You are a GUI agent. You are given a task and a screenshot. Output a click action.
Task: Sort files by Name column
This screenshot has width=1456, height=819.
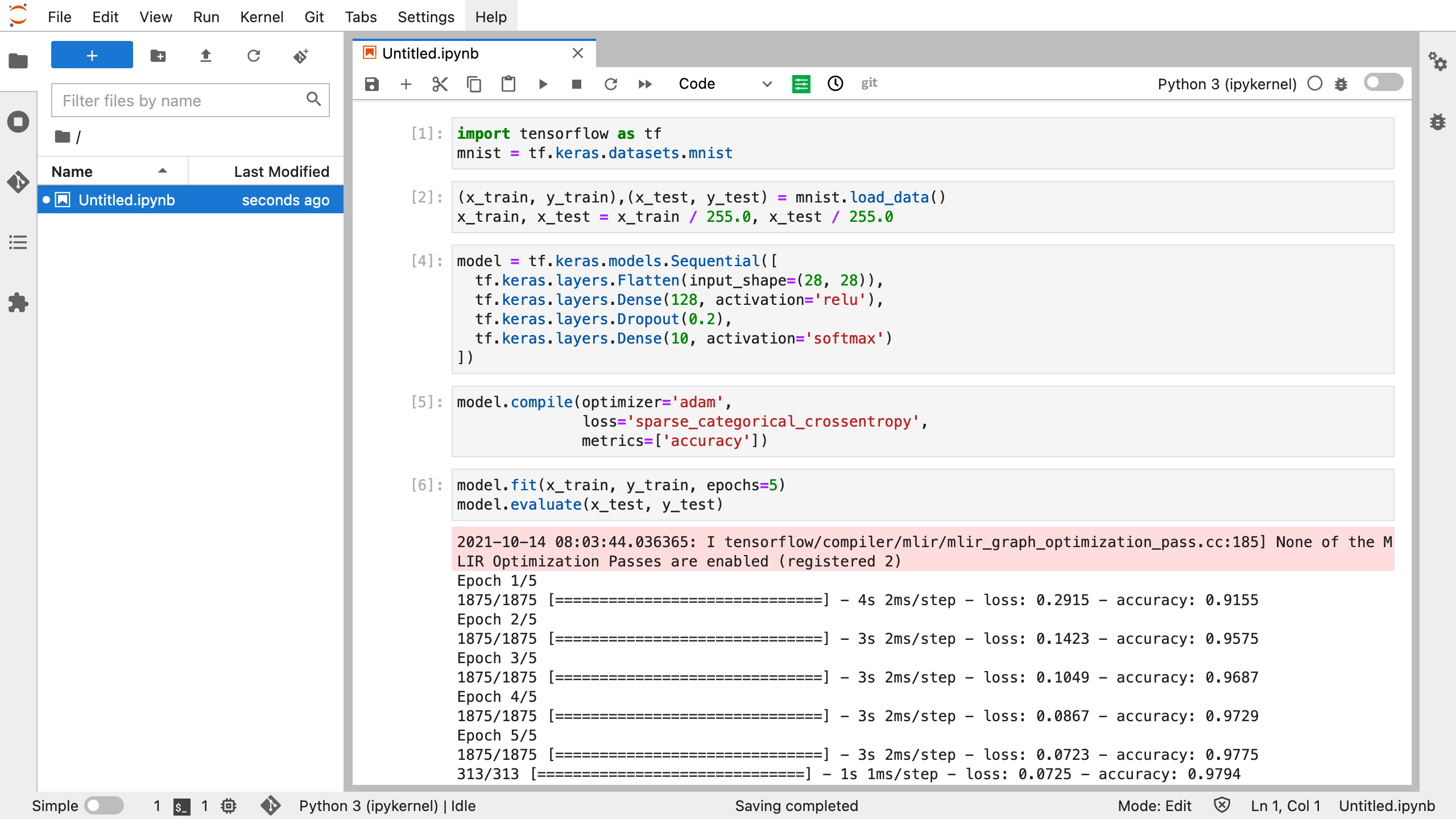[x=113, y=172]
